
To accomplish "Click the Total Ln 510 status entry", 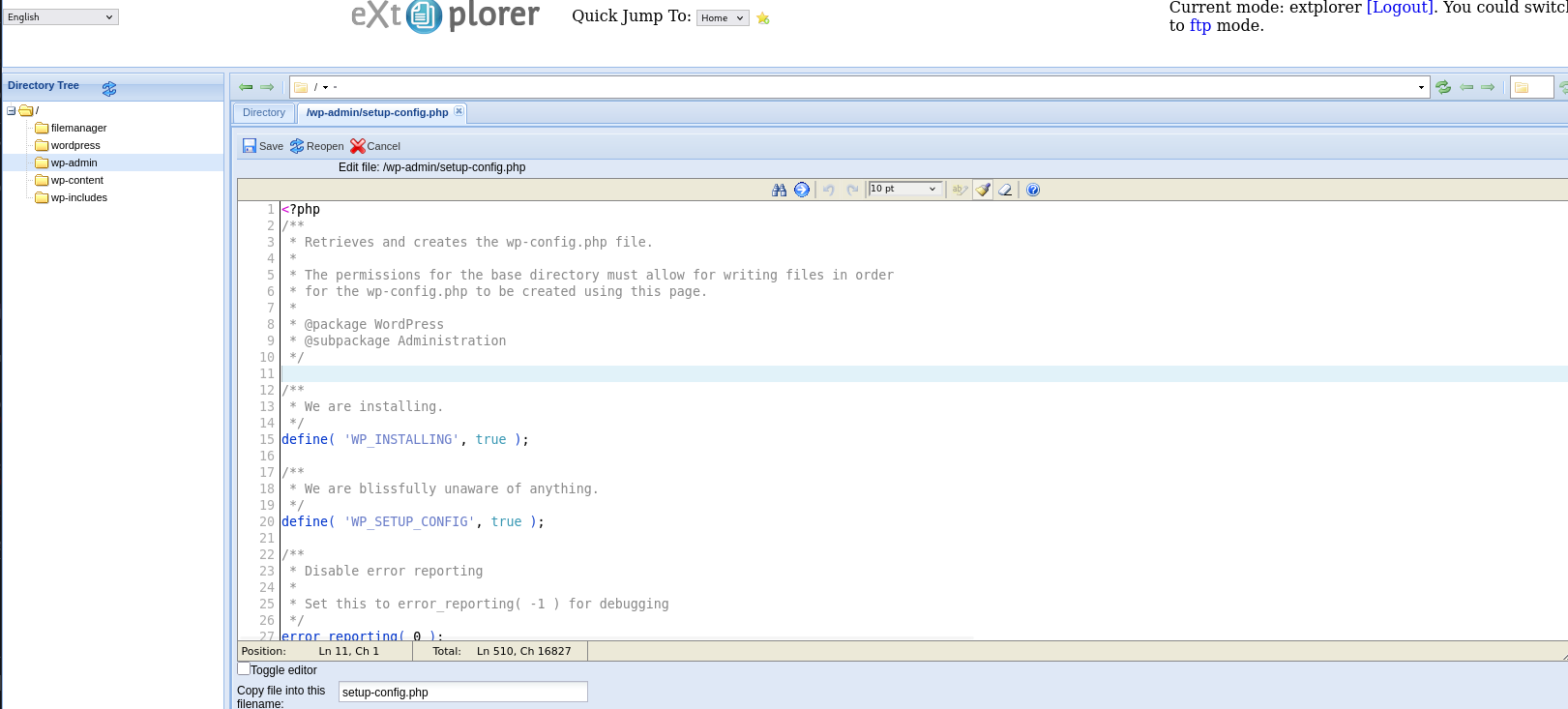I will click(x=501, y=651).
